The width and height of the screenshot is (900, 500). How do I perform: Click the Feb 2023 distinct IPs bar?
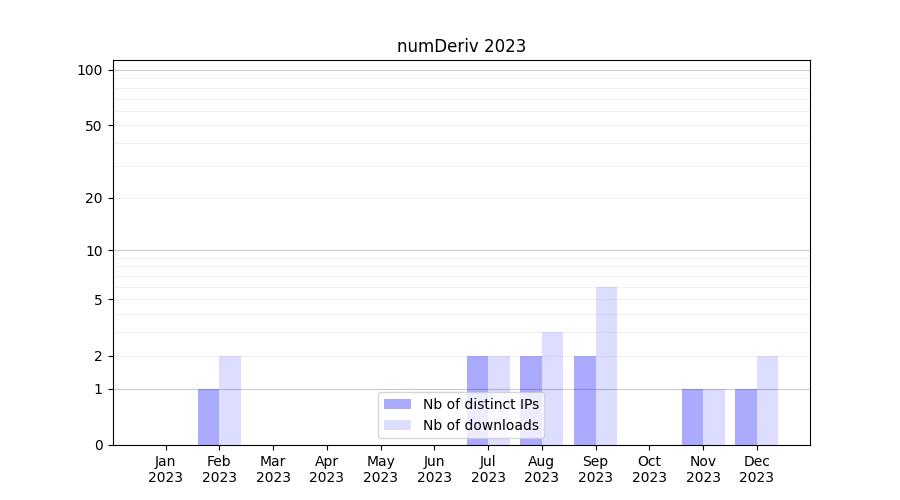pos(208,417)
